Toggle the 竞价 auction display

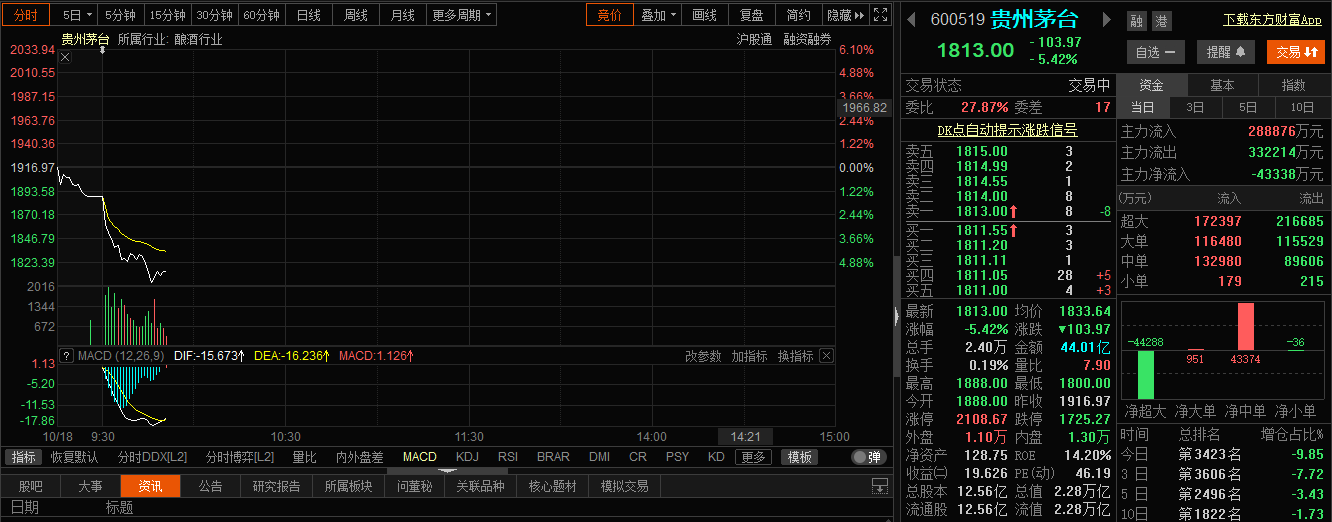609,15
